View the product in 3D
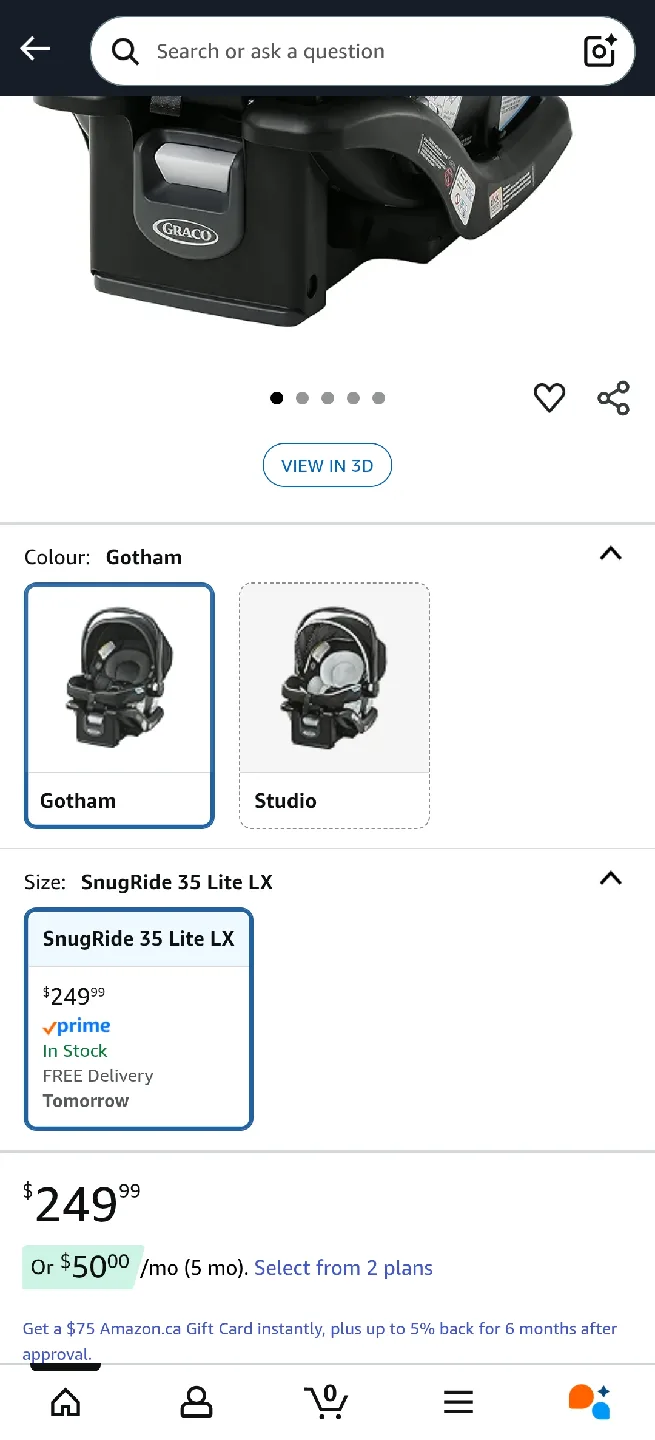The height and width of the screenshot is (1440, 655). point(327,465)
